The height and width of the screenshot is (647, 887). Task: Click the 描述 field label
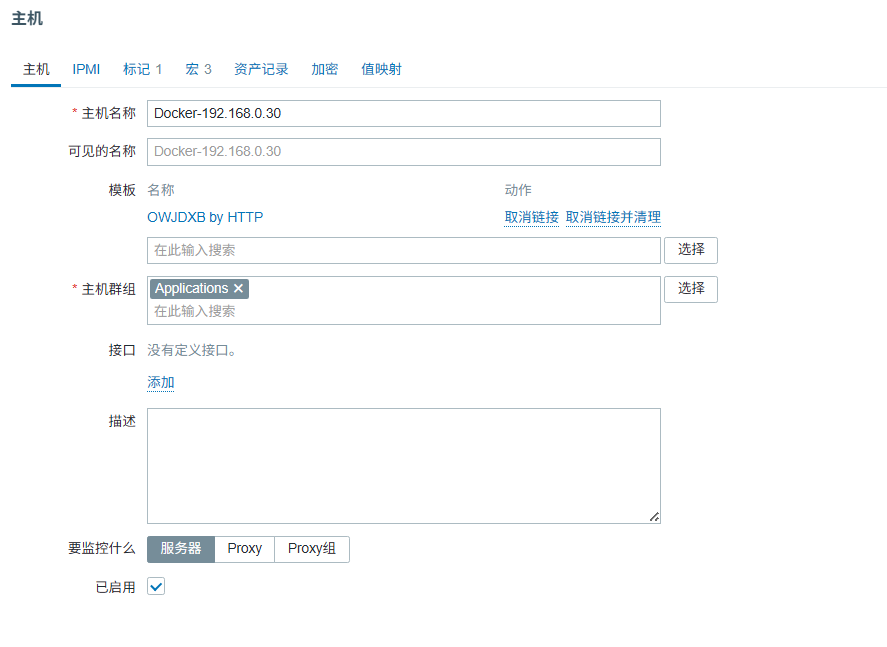(x=122, y=421)
